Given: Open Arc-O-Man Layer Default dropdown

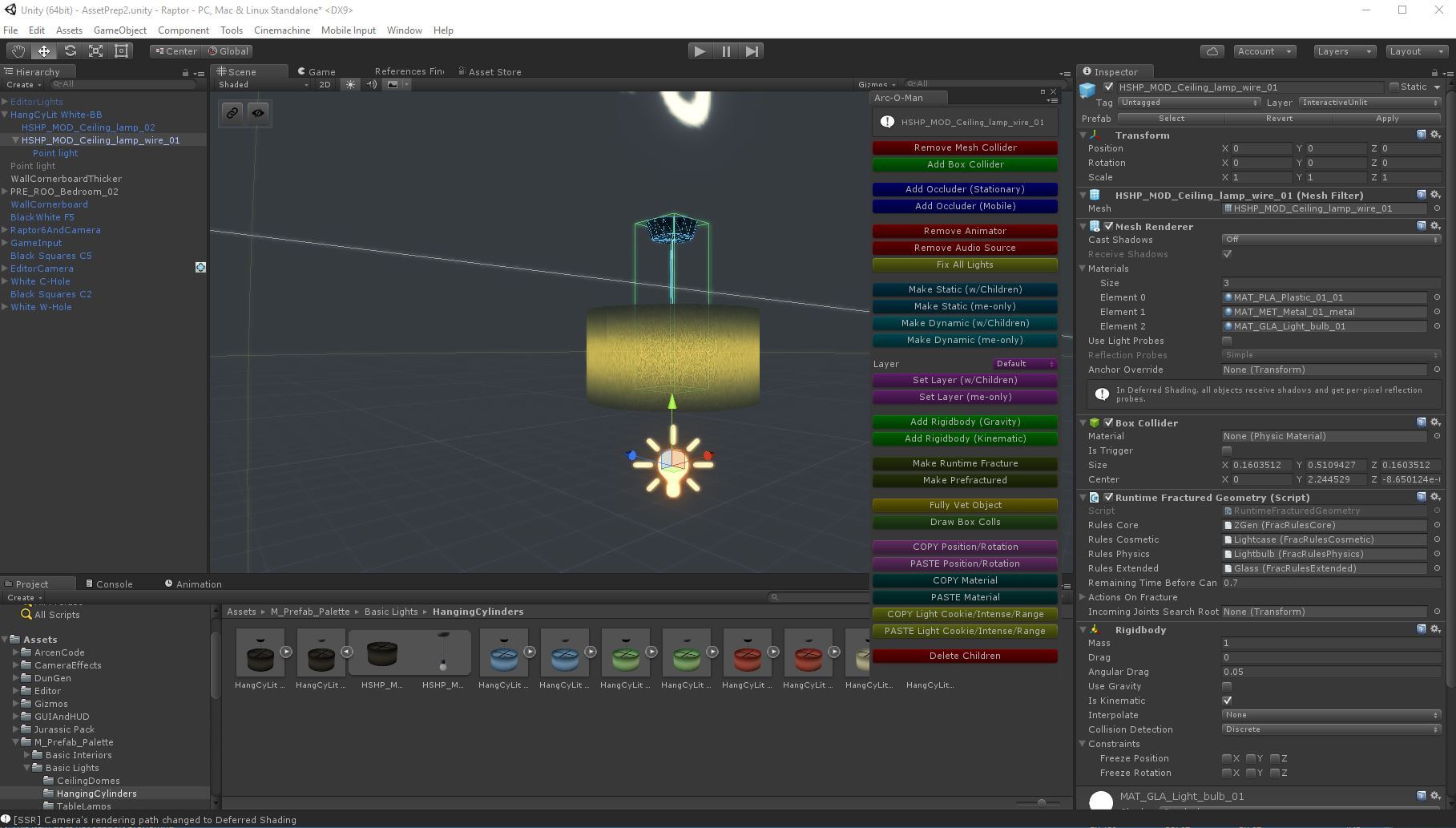Looking at the screenshot, I should click(x=1025, y=364).
